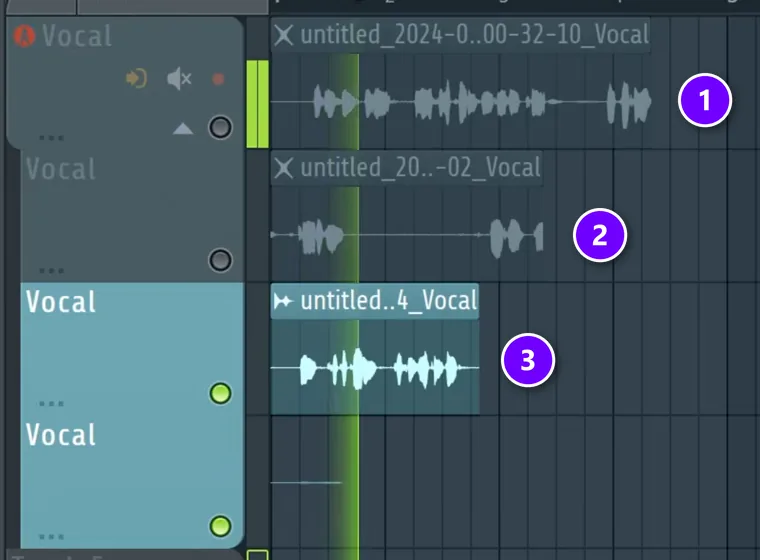The image size is (760, 560).
Task: Open options dots on fourth Vocal track
Action: pyautogui.click(x=51, y=537)
